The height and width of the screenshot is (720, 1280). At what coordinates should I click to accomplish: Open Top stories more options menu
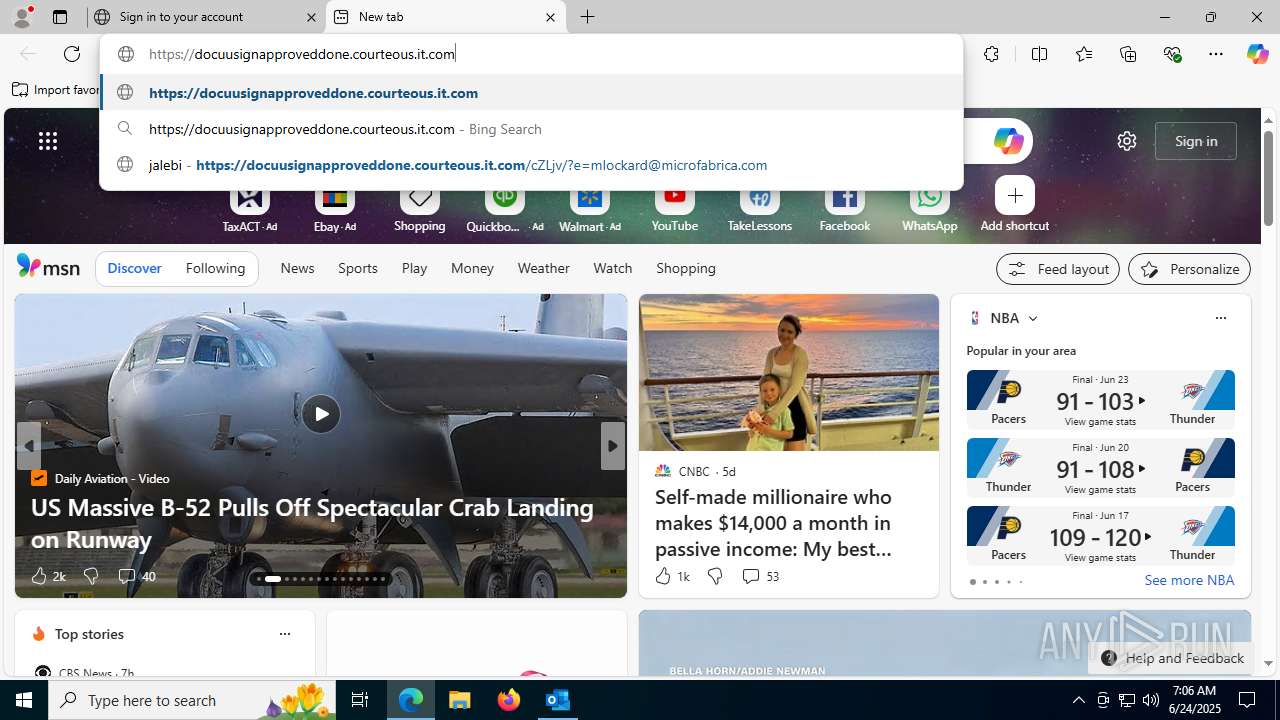[x=284, y=634]
